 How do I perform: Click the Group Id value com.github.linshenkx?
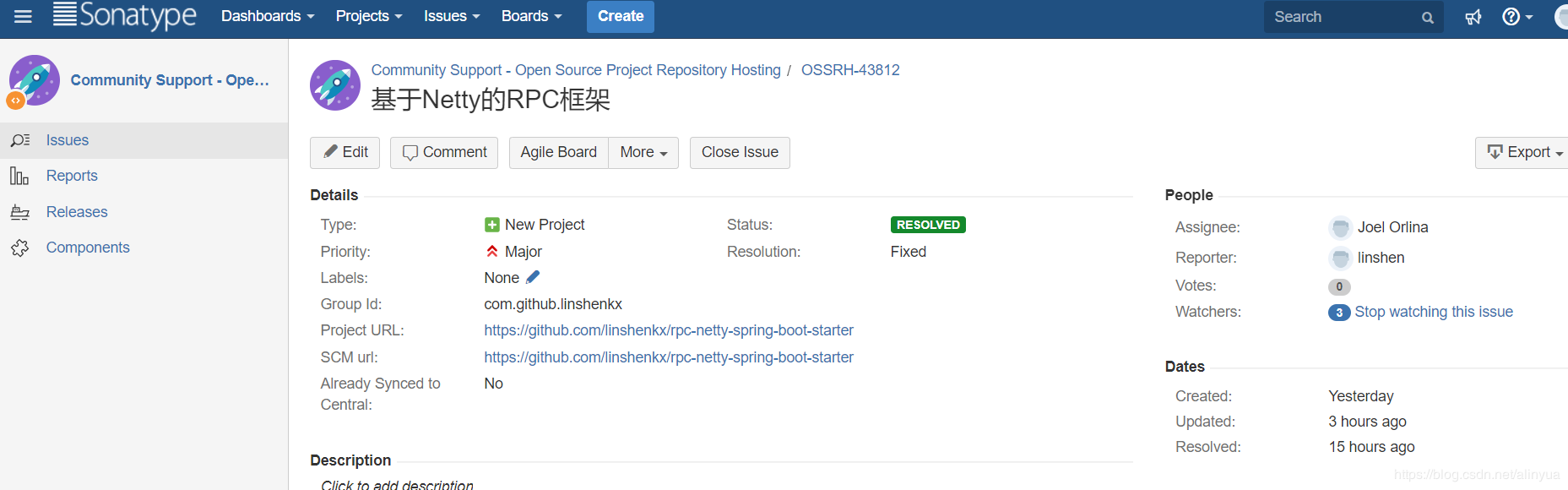pos(553,304)
